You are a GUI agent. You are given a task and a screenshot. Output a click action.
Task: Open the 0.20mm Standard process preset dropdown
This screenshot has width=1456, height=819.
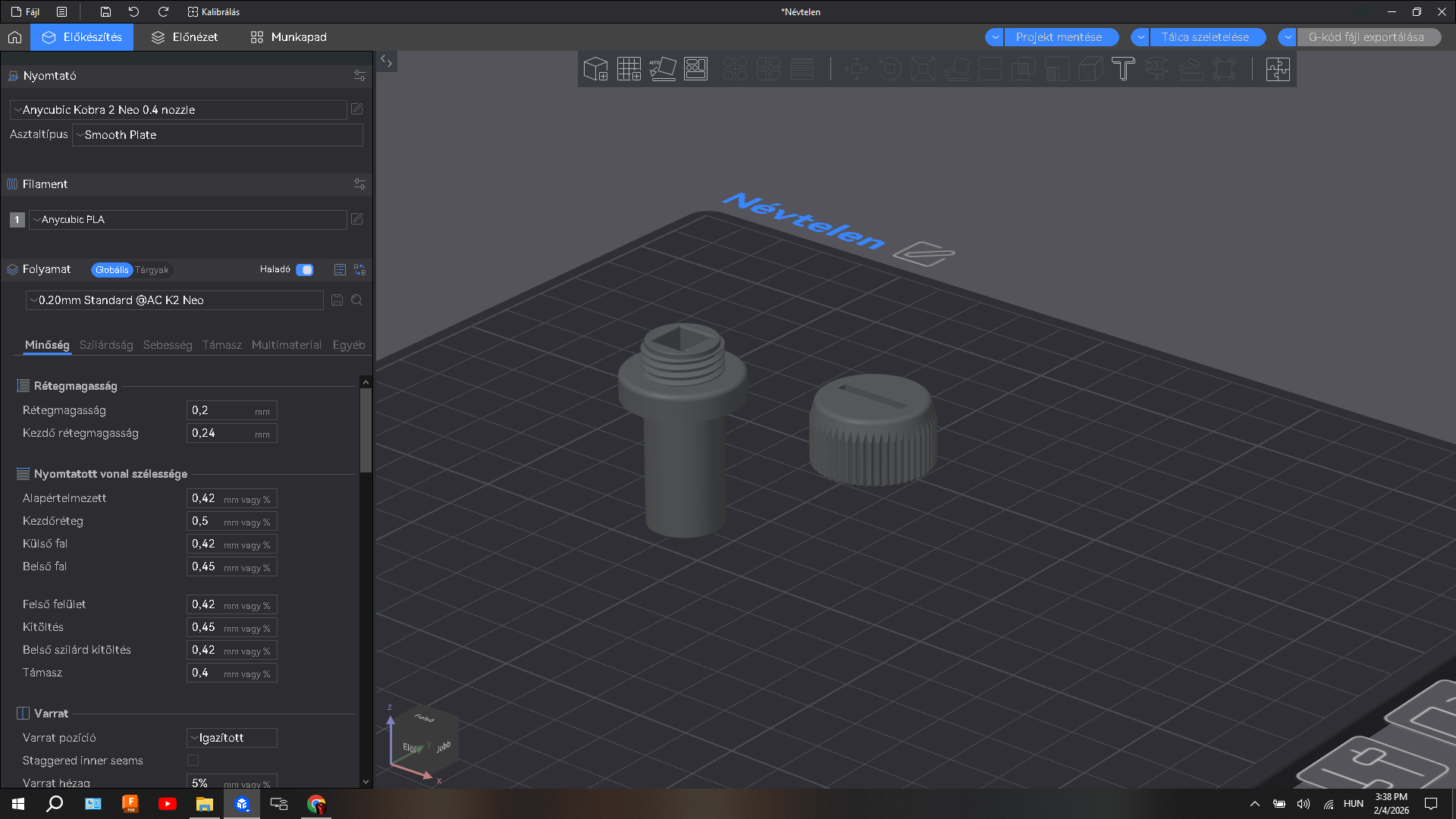click(174, 300)
